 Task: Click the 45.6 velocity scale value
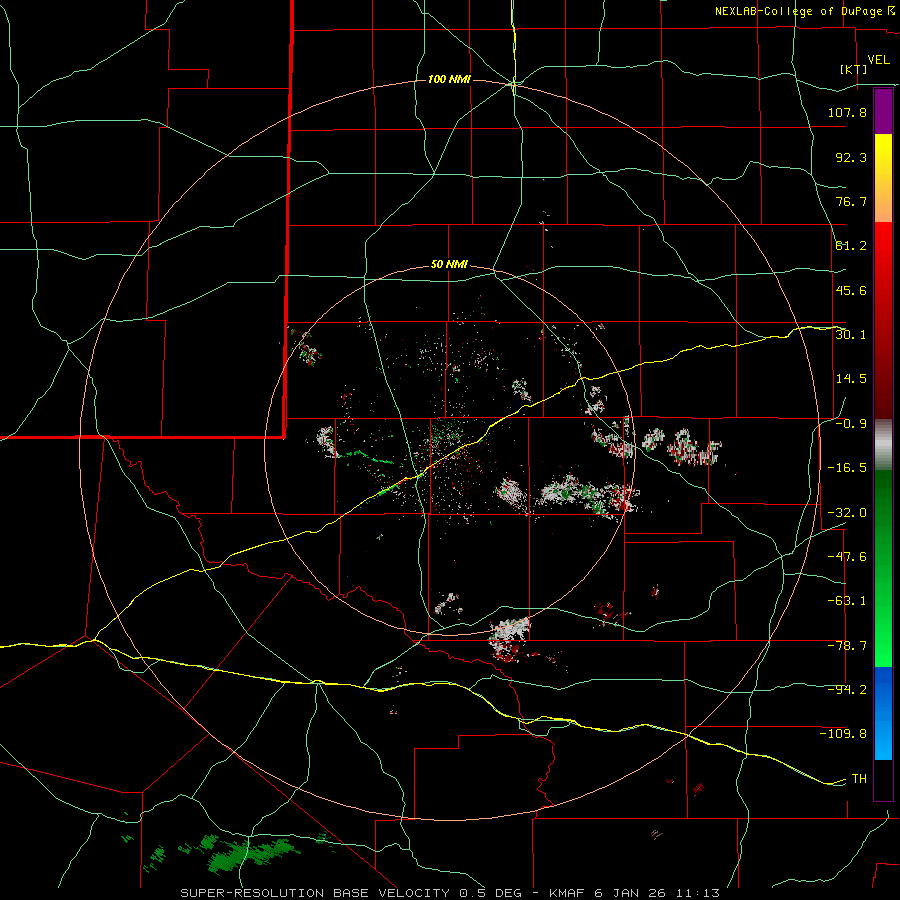point(851,290)
